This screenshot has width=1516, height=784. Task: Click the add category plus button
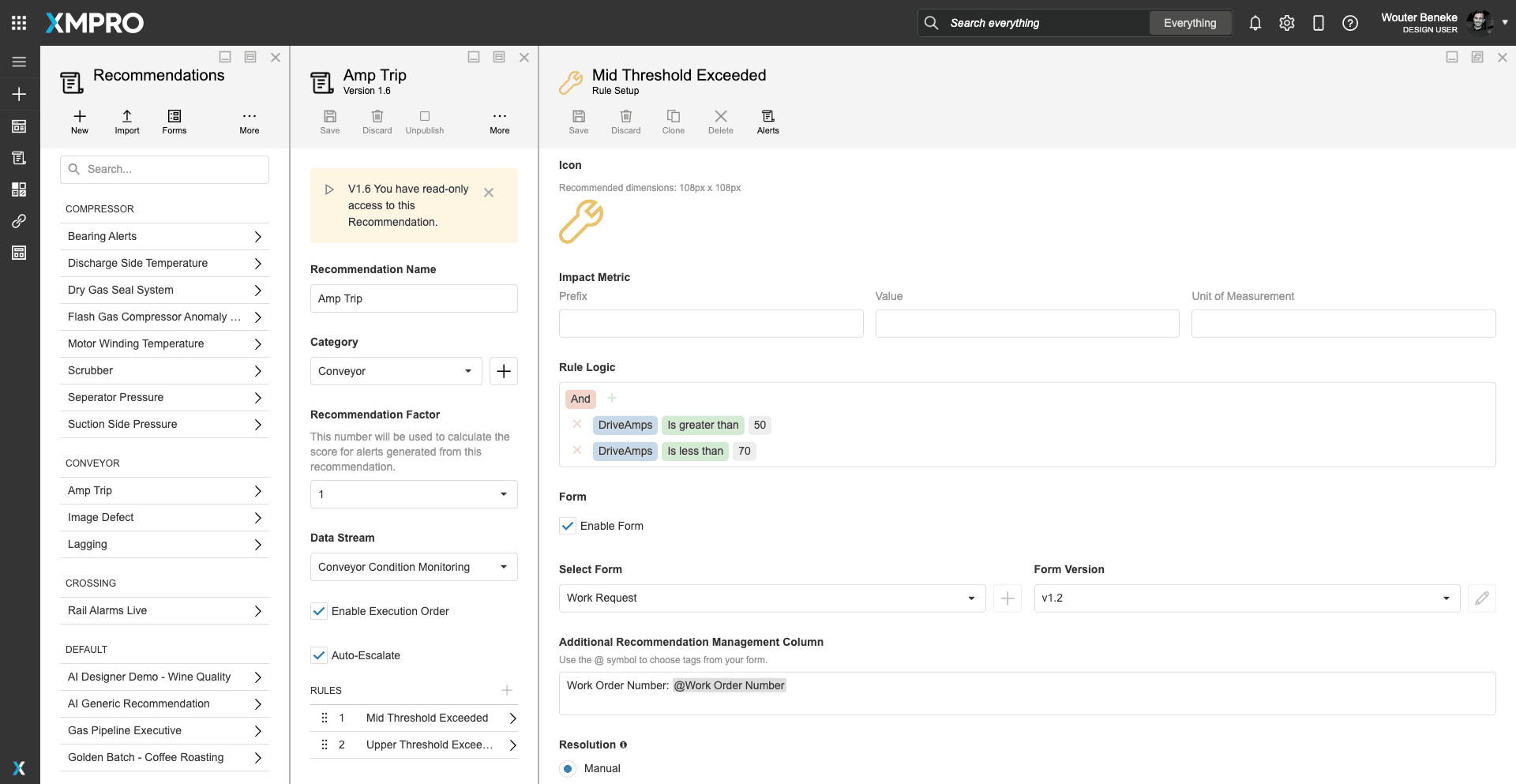504,371
